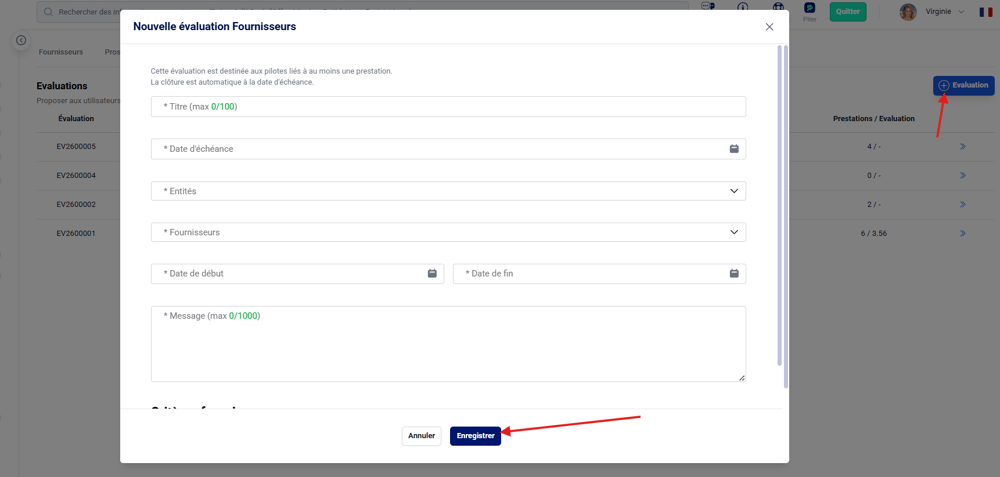This screenshot has height=477, width=1000.
Task: Focus the Titre input field
Action: [448, 107]
